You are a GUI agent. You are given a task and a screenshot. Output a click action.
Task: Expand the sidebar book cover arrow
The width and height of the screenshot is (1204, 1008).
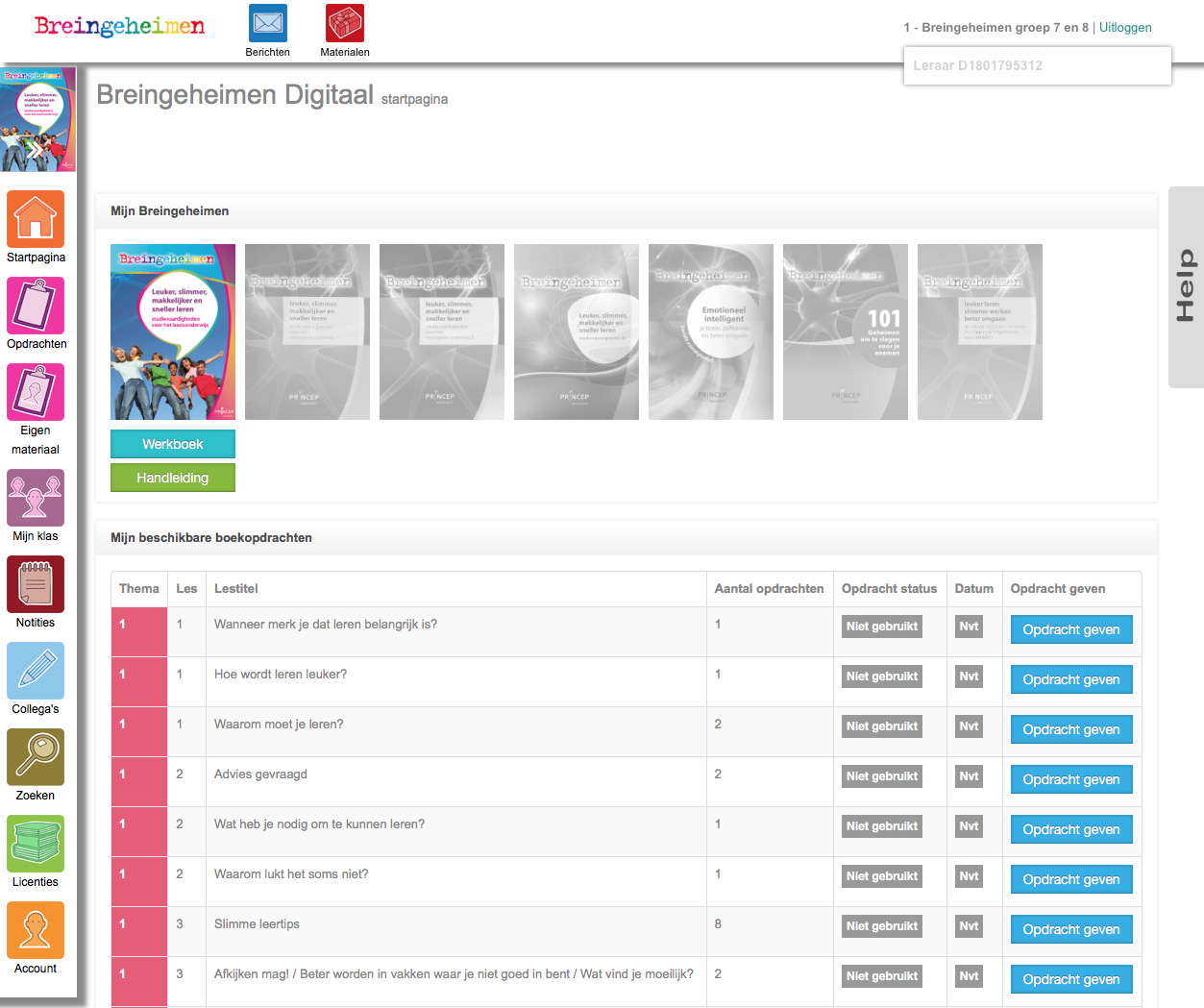point(35,151)
